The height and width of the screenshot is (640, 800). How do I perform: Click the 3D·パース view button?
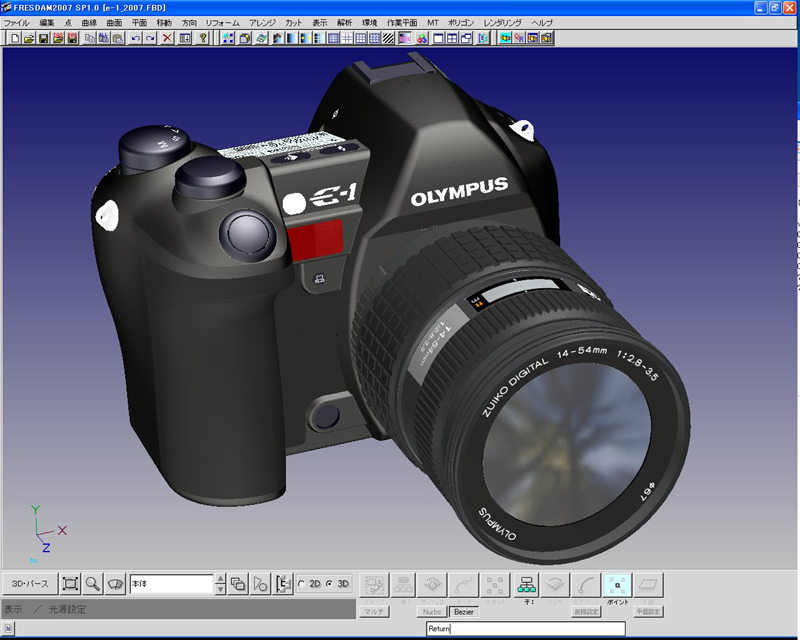click(x=29, y=583)
